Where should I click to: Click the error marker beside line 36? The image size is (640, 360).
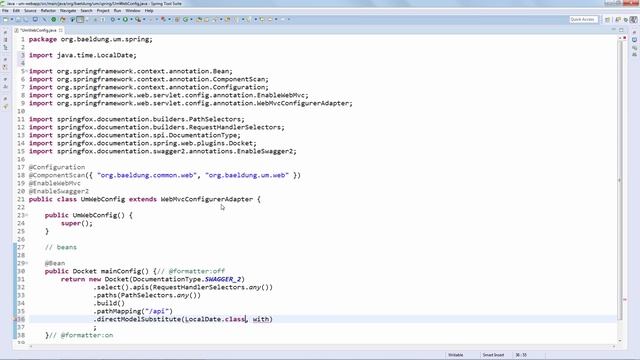[16, 319]
